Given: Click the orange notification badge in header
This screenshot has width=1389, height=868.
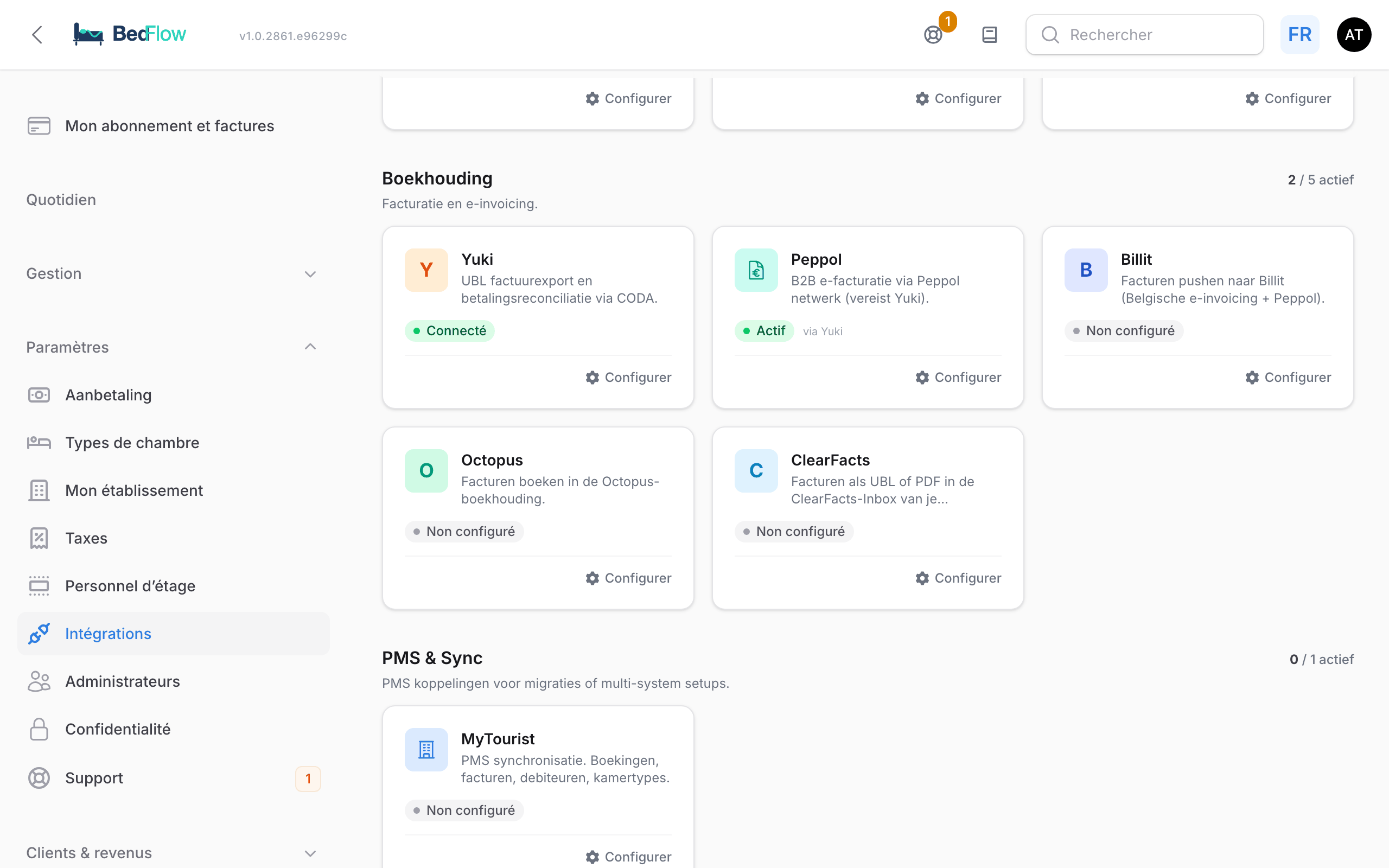Looking at the screenshot, I should tap(948, 22).
